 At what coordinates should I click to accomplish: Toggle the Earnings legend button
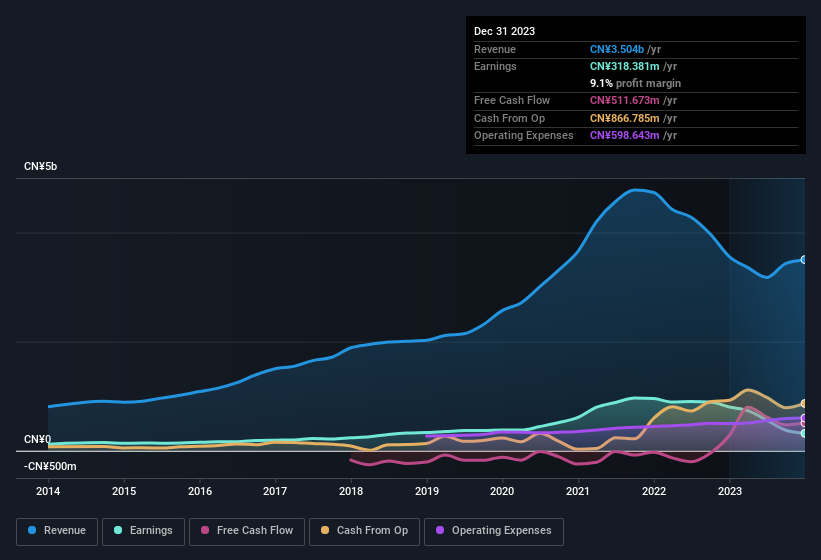(143, 531)
